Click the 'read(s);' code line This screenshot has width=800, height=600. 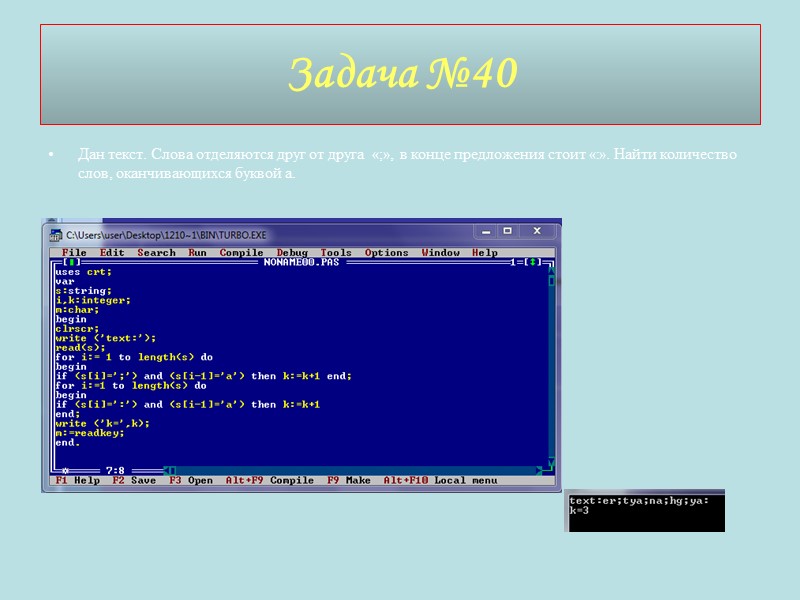[x=80, y=348]
